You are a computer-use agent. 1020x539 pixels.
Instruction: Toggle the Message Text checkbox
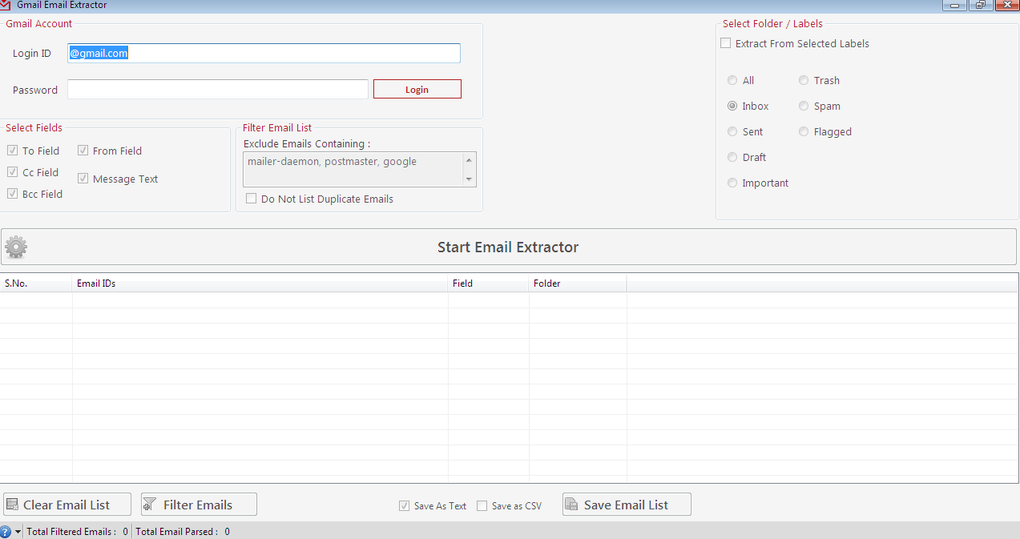[x=83, y=178]
